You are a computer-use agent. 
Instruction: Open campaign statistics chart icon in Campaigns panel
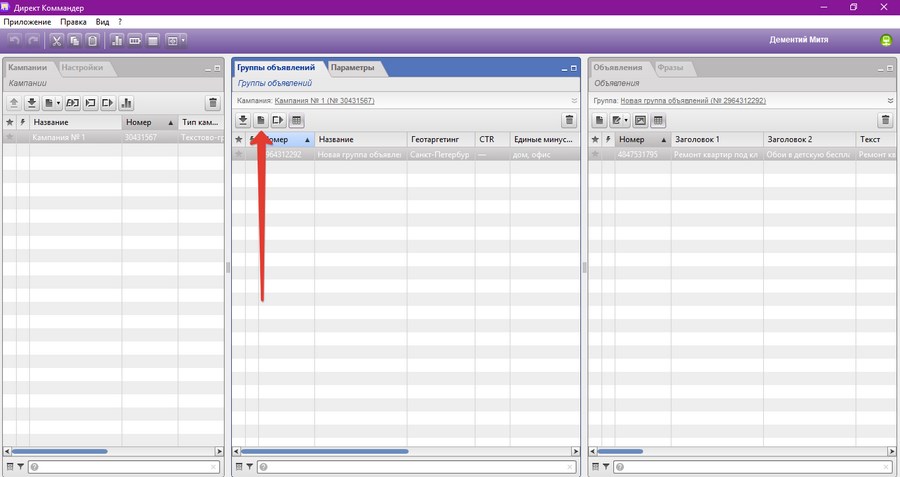(x=126, y=103)
